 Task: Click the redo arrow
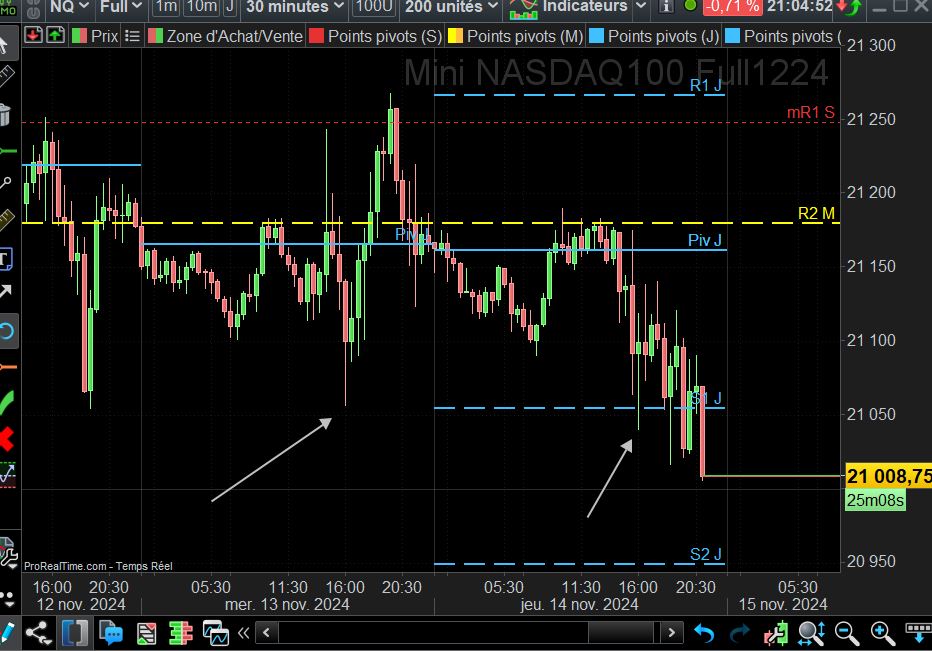739,633
